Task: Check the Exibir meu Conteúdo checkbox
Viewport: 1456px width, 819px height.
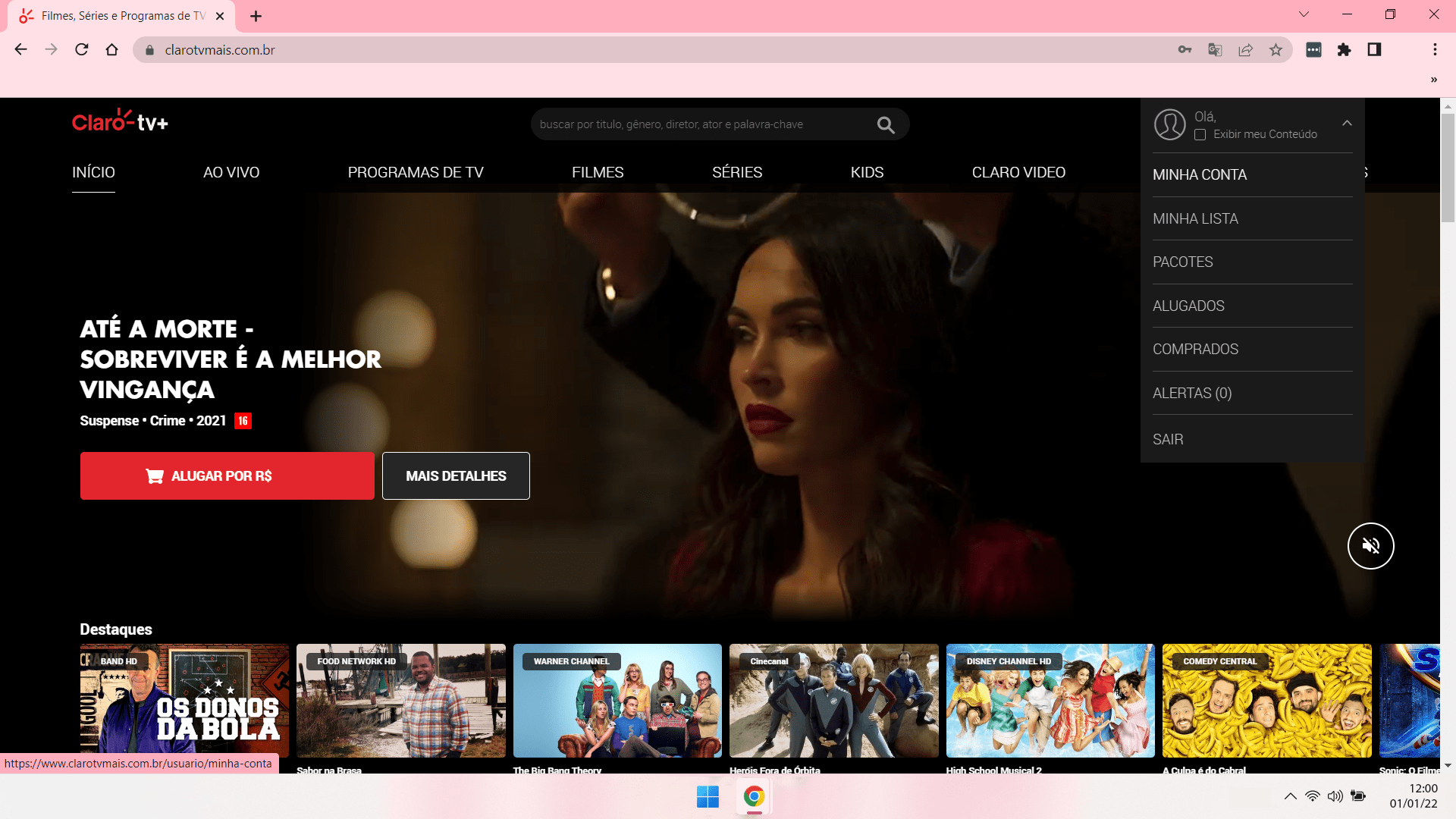Action: point(1200,135)
